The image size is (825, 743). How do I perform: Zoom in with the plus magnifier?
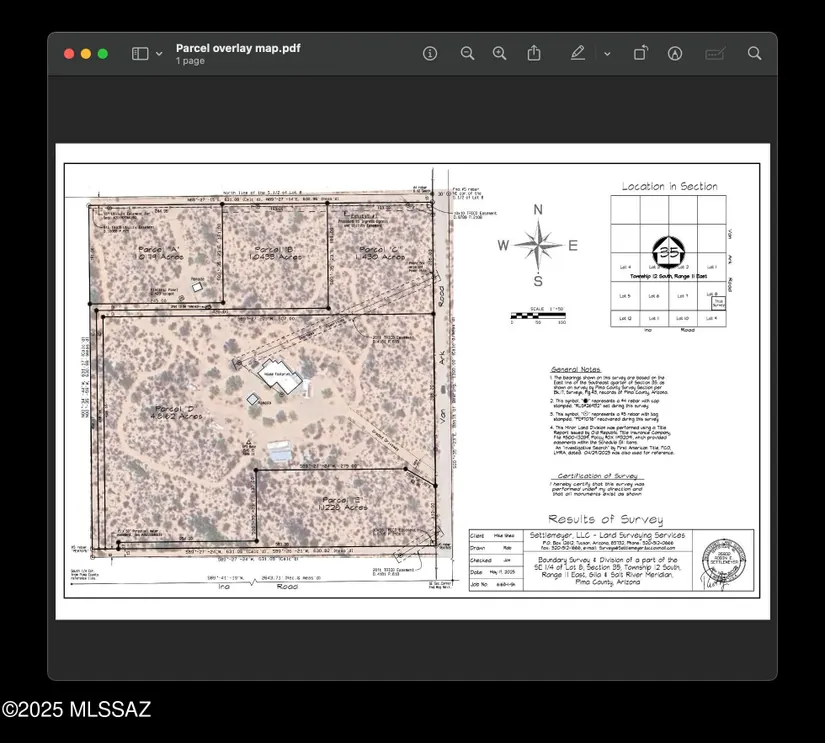click(500, 54)
